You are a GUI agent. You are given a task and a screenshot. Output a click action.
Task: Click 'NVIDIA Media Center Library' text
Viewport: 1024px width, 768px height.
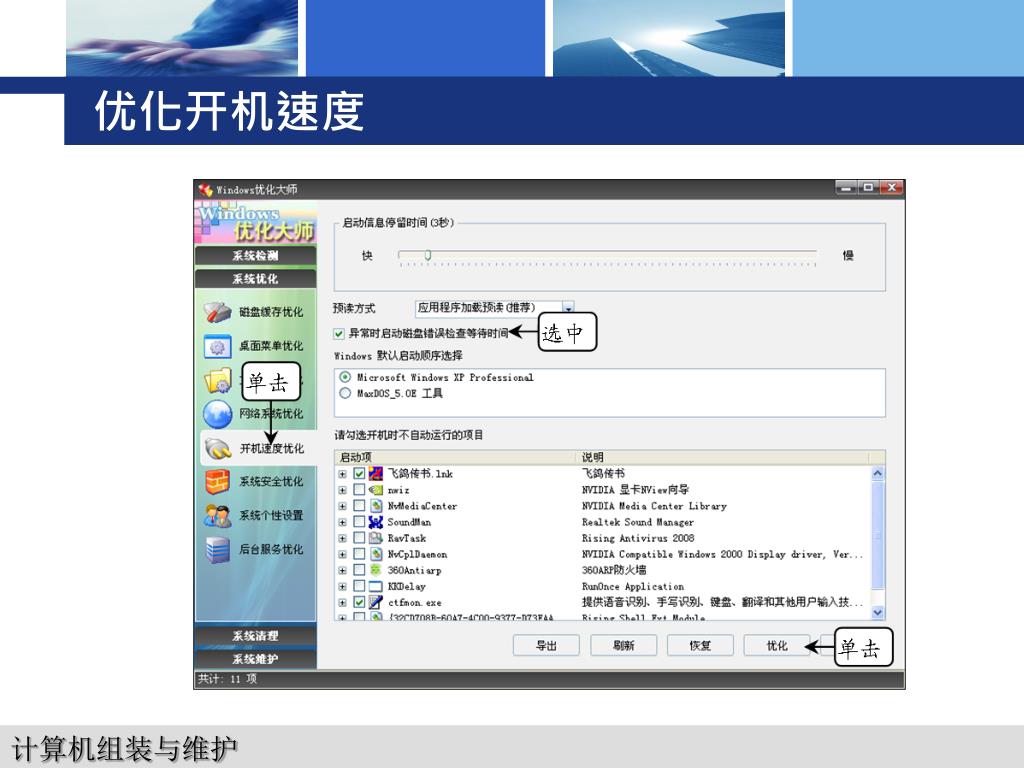click(x=654, y=506)
